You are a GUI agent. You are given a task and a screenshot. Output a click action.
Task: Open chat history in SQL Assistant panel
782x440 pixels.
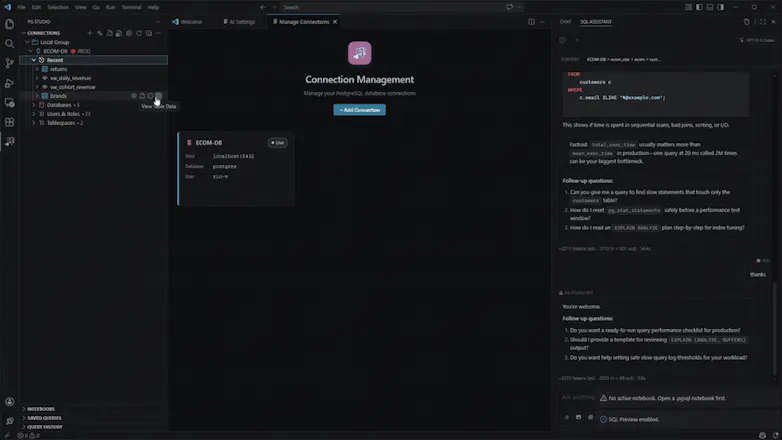[x=563, y=40]
